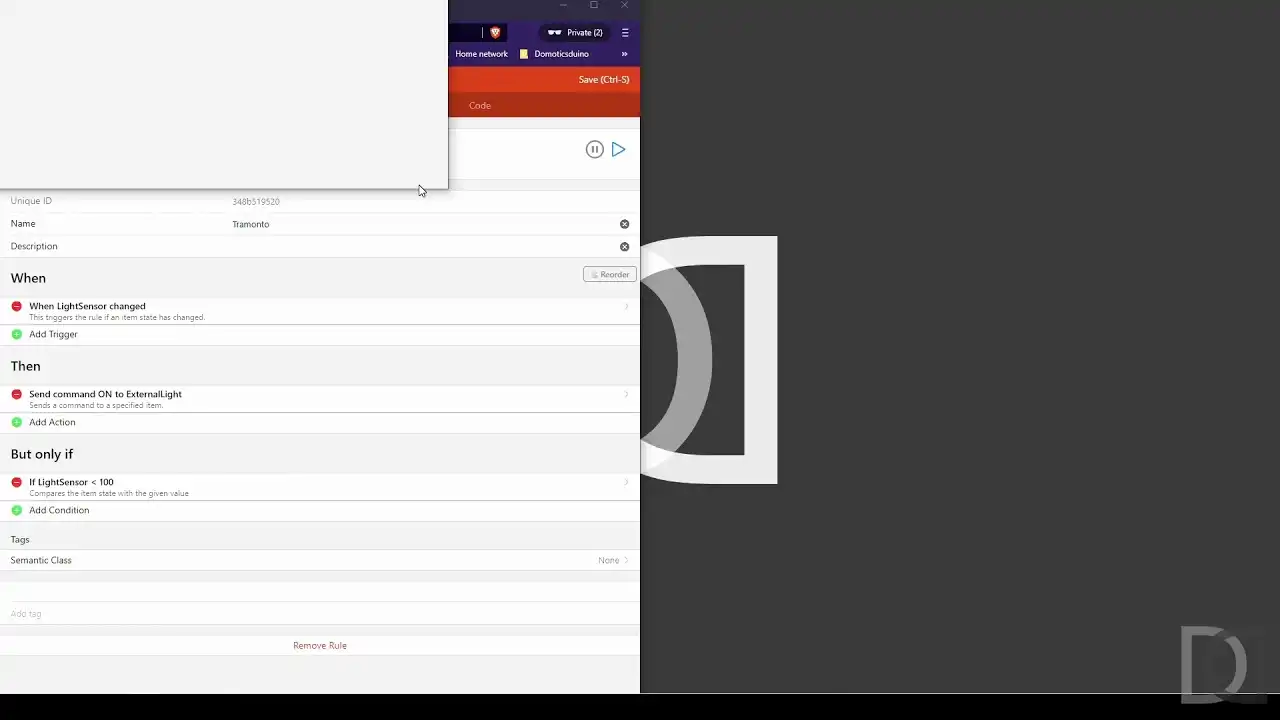
Task: Click the Remove Rule link
Action: (x=320, y=645)
